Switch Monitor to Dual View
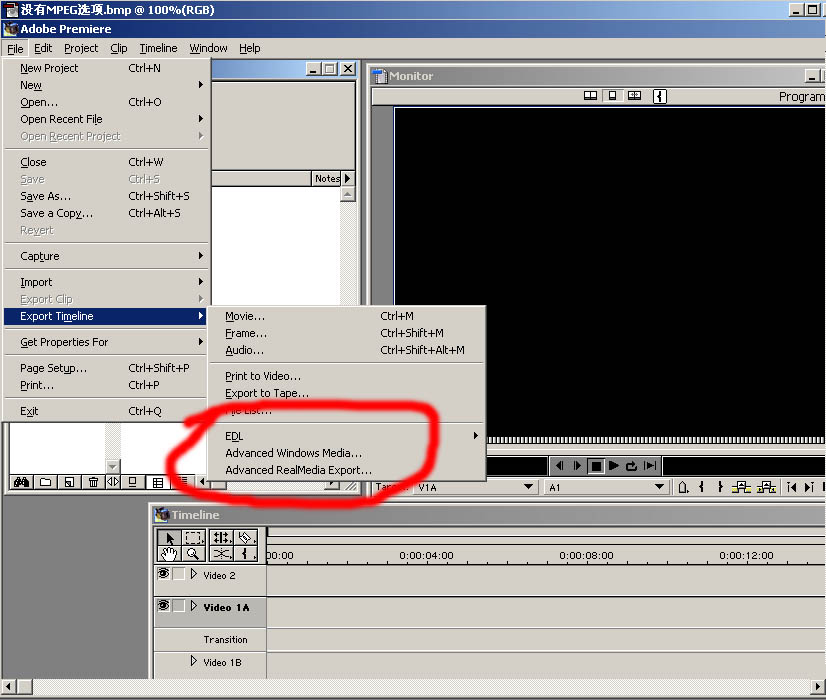Screen dimensions: 826x700 point(591,96)
